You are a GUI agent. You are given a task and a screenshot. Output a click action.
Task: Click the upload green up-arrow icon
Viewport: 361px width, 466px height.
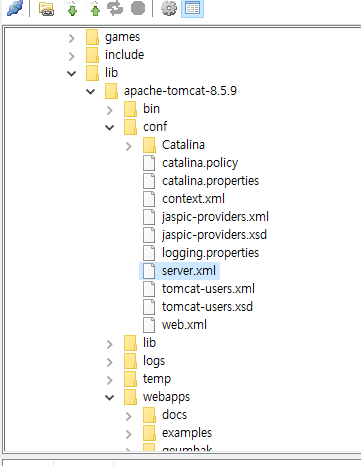(95, 9)
